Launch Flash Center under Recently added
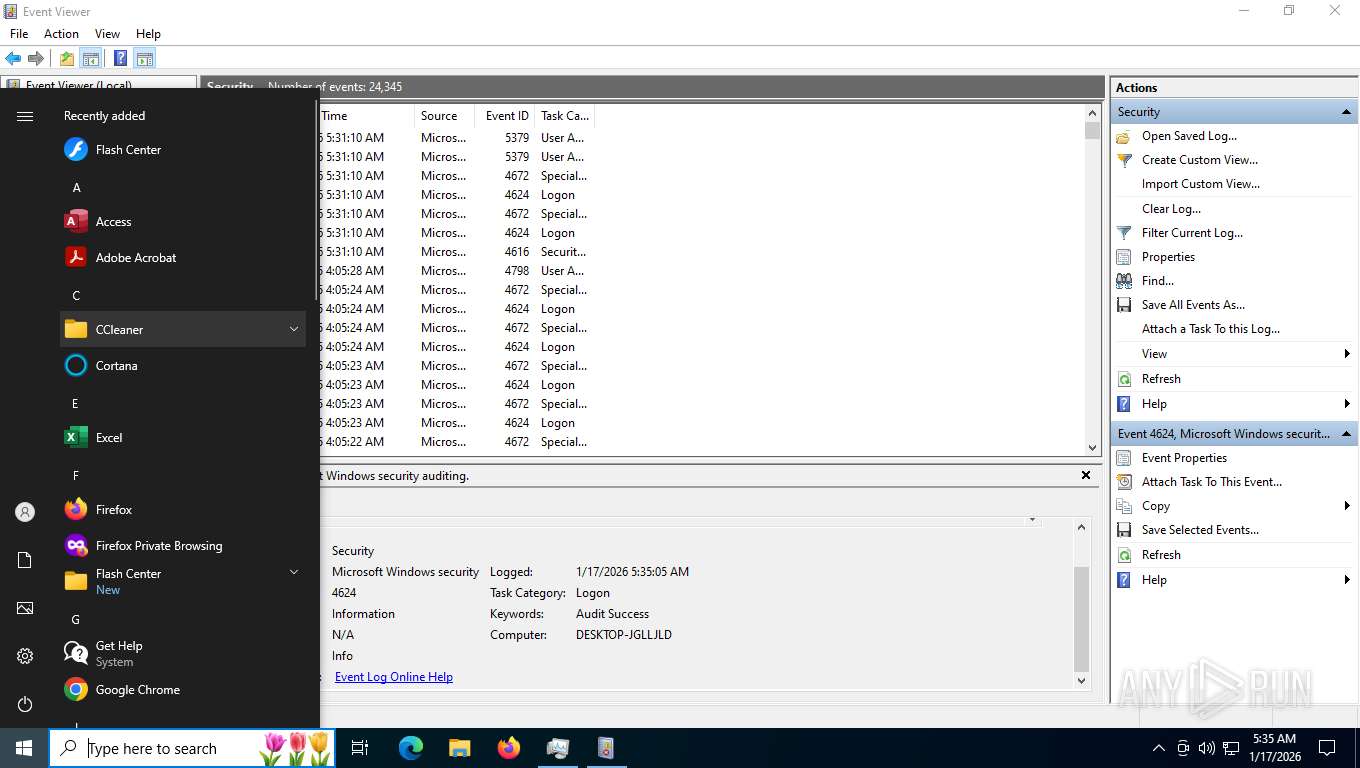This screenshot has width=1360, height=768. (x=183, y=150)
